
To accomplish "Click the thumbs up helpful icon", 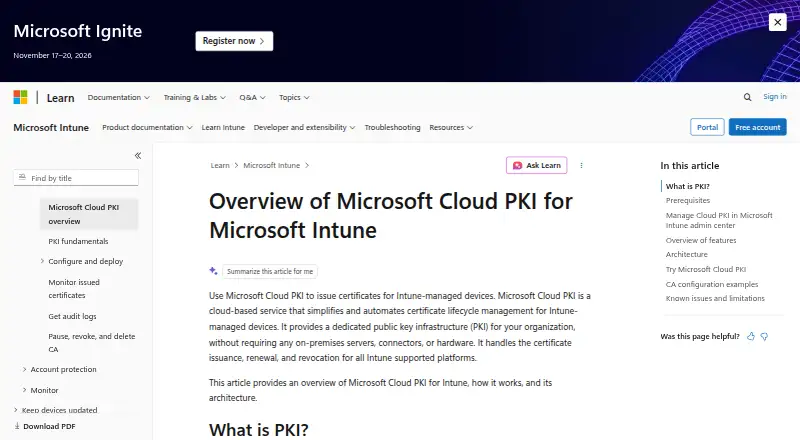I will point(751,336).
